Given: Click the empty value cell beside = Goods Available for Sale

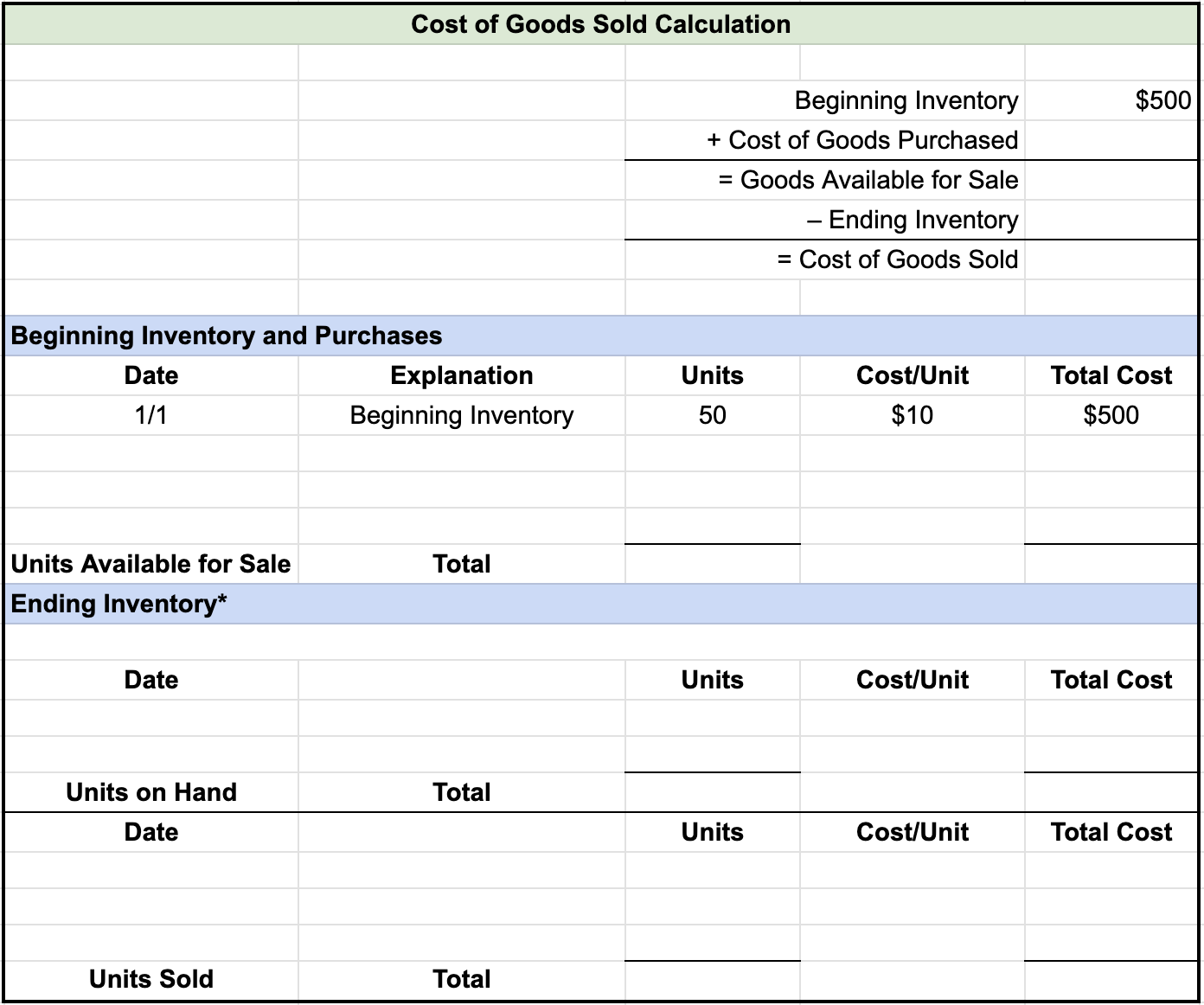Looking at the screenshot, I should [x=1111, y=180].
